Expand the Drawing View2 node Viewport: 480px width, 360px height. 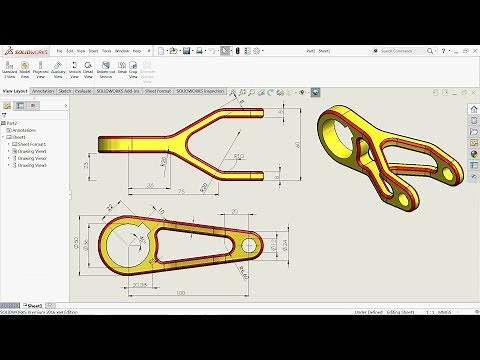[x=9, y=158]
